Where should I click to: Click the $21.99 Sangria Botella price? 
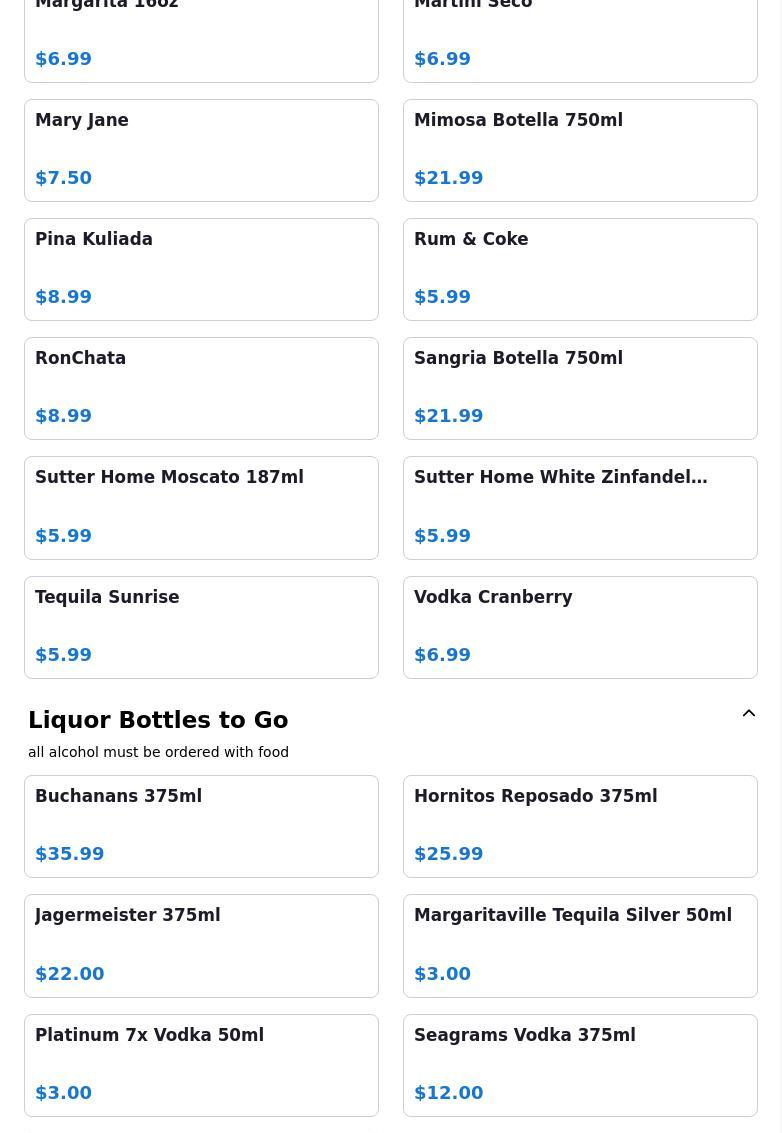pos(449,416)
